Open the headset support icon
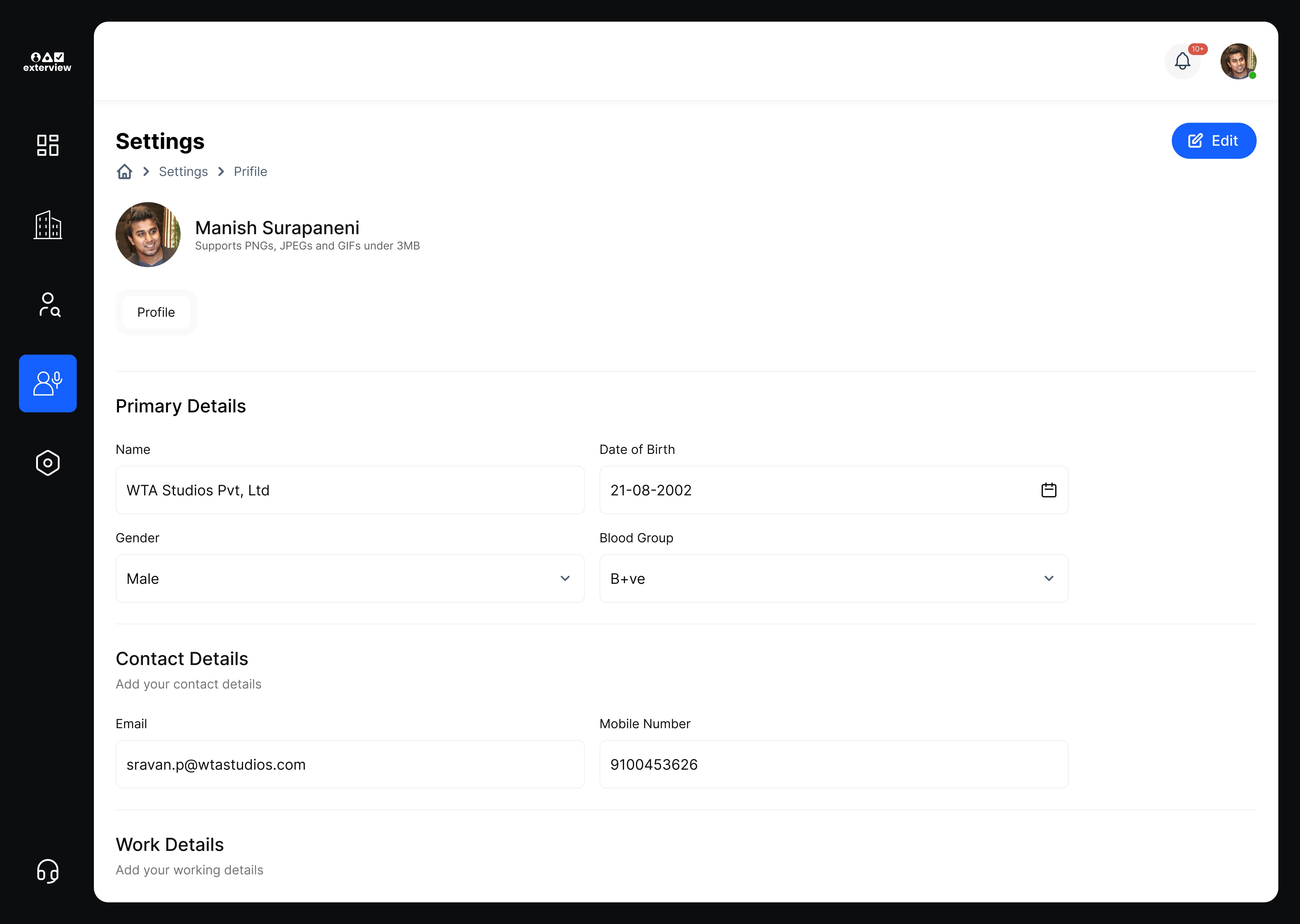The height and width of the screenshot is (924, 1300). [48, 871]
